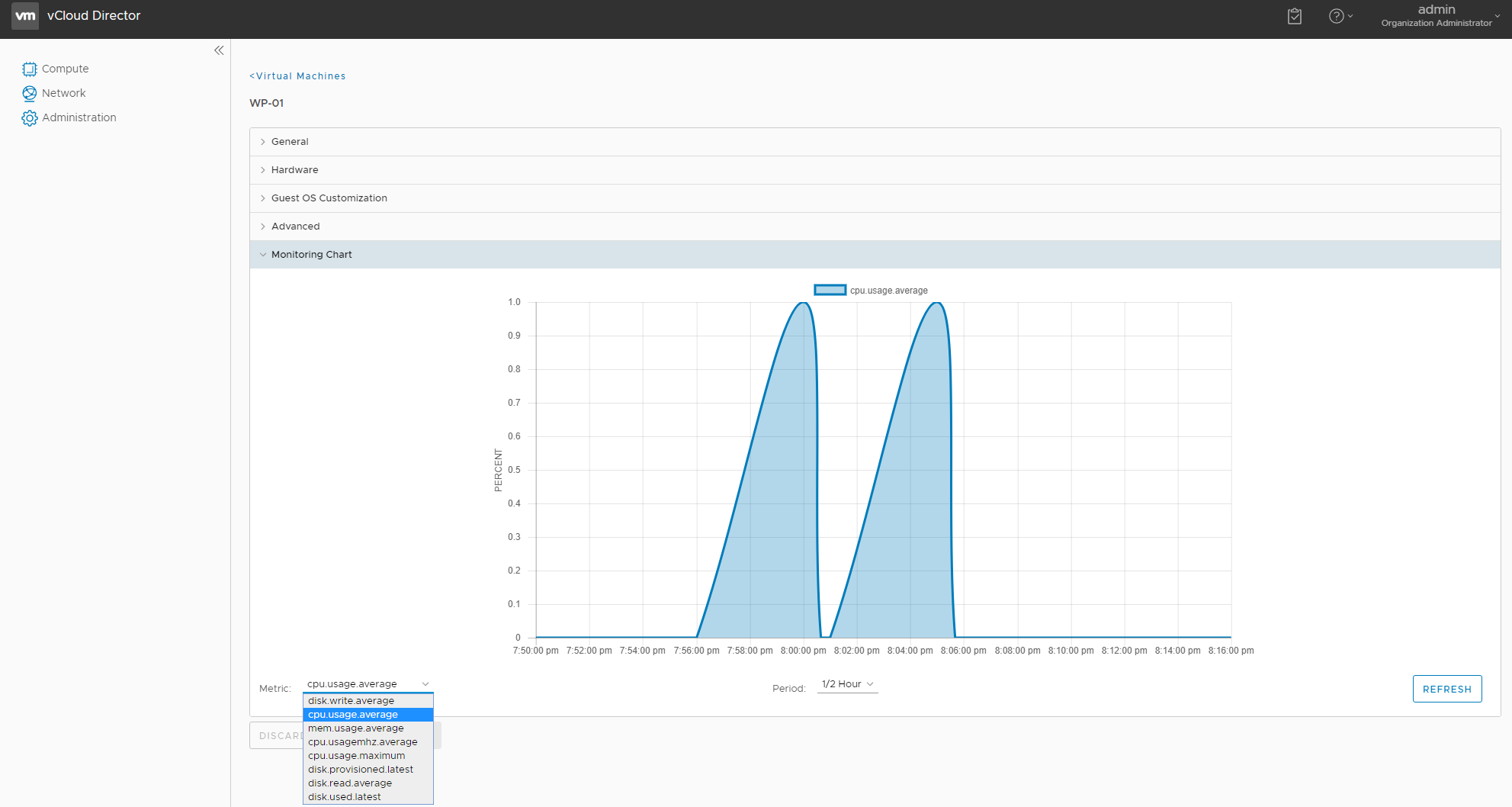Click the cpu.usage.average legend text
The height and width of the screenshot is (807, 1512).
(x=889, y=291)
